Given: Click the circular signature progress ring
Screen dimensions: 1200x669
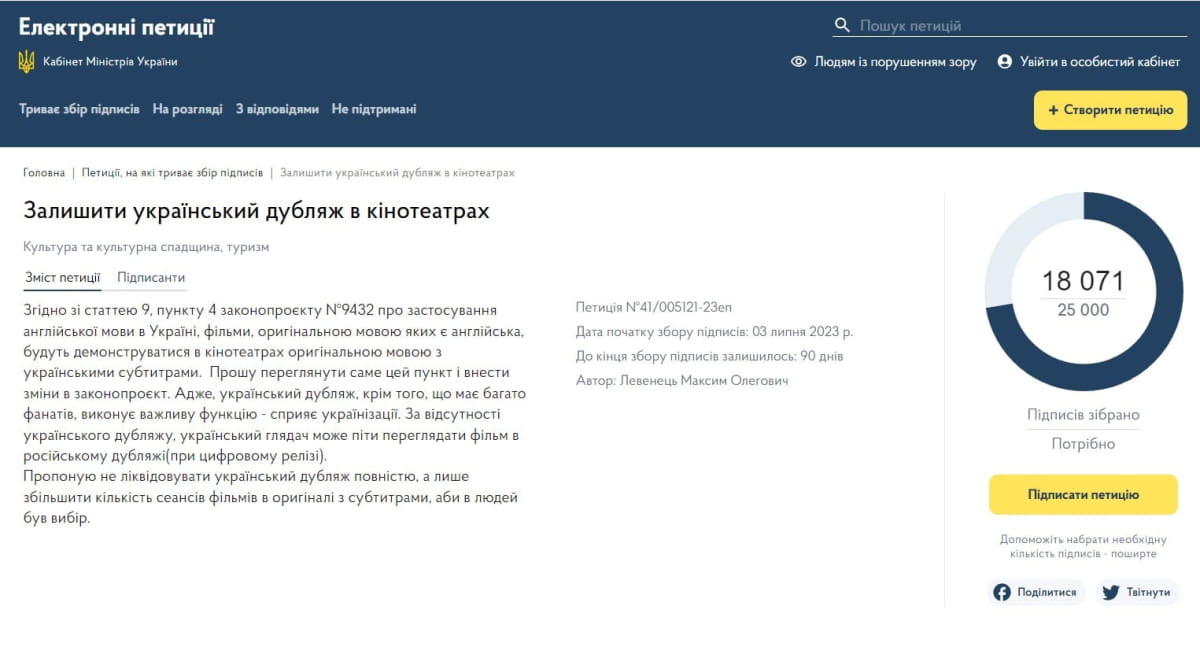Looking at the screenshot, I should pos(1083,292).
